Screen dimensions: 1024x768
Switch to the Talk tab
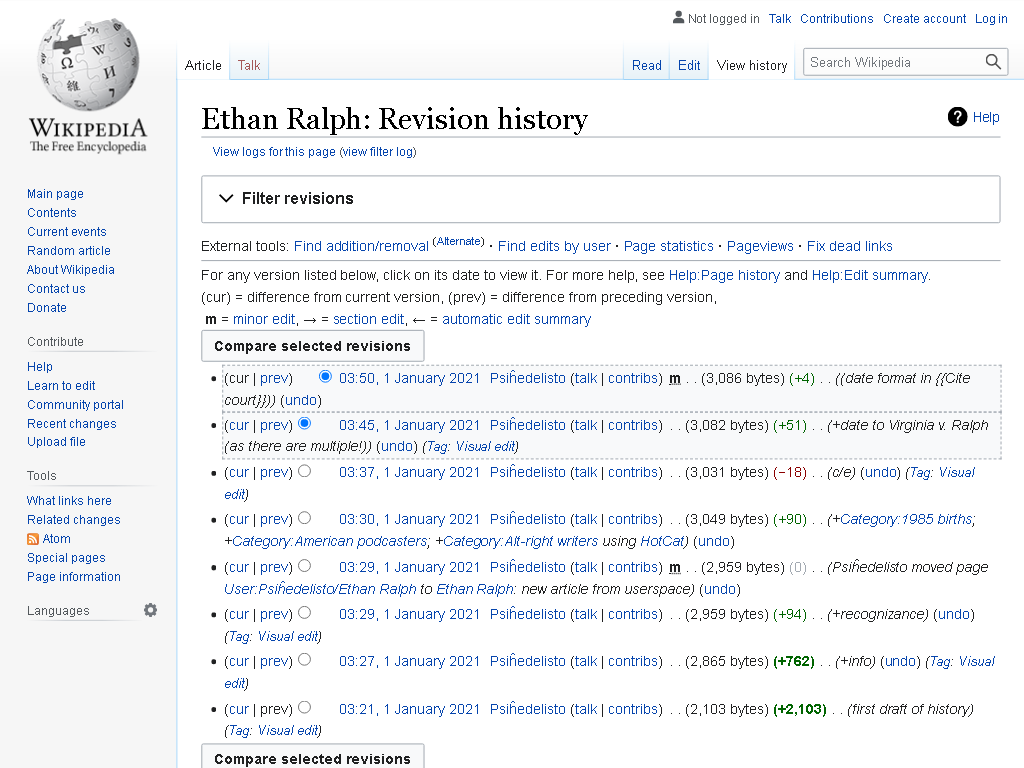click(249, 65)
